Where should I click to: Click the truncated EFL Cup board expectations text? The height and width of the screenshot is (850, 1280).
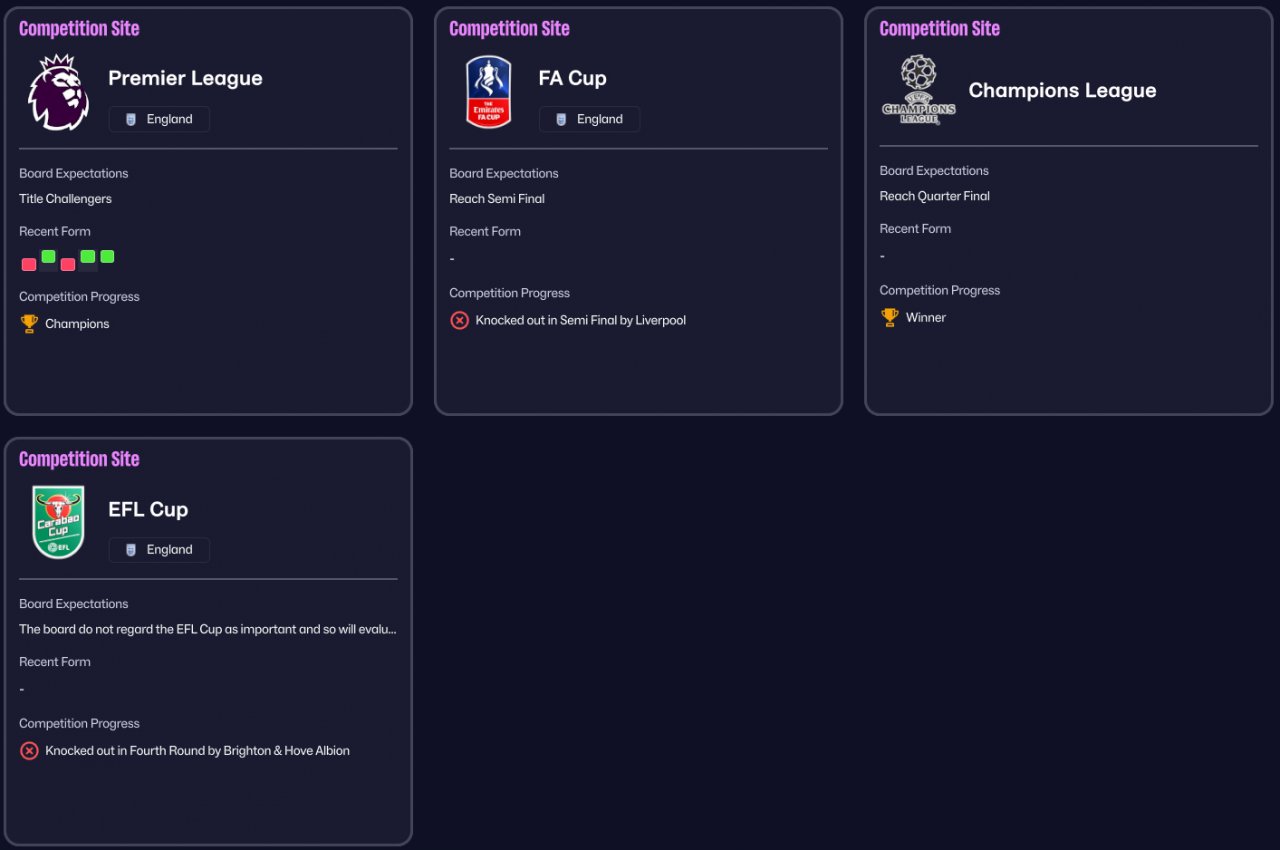(x=207, y=630)
